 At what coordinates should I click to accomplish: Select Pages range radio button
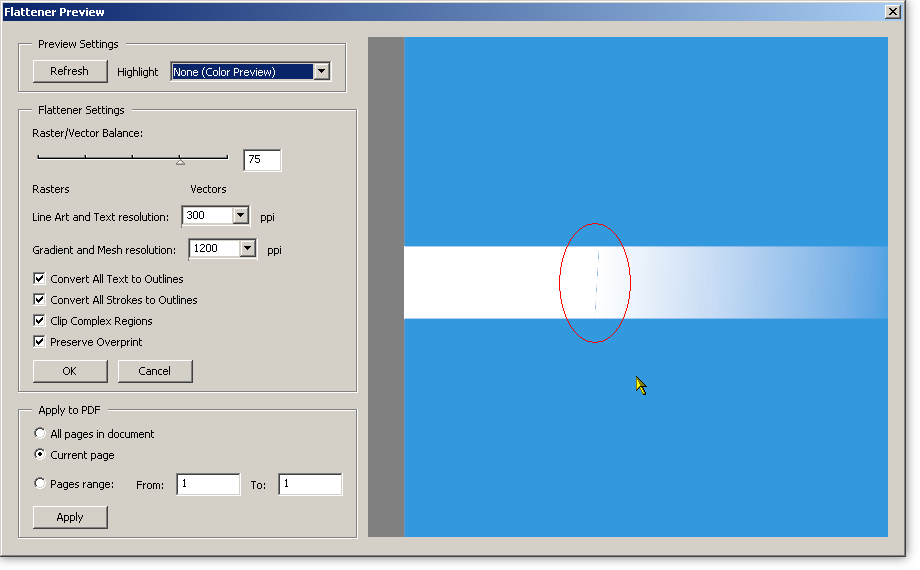coord(39,483)
